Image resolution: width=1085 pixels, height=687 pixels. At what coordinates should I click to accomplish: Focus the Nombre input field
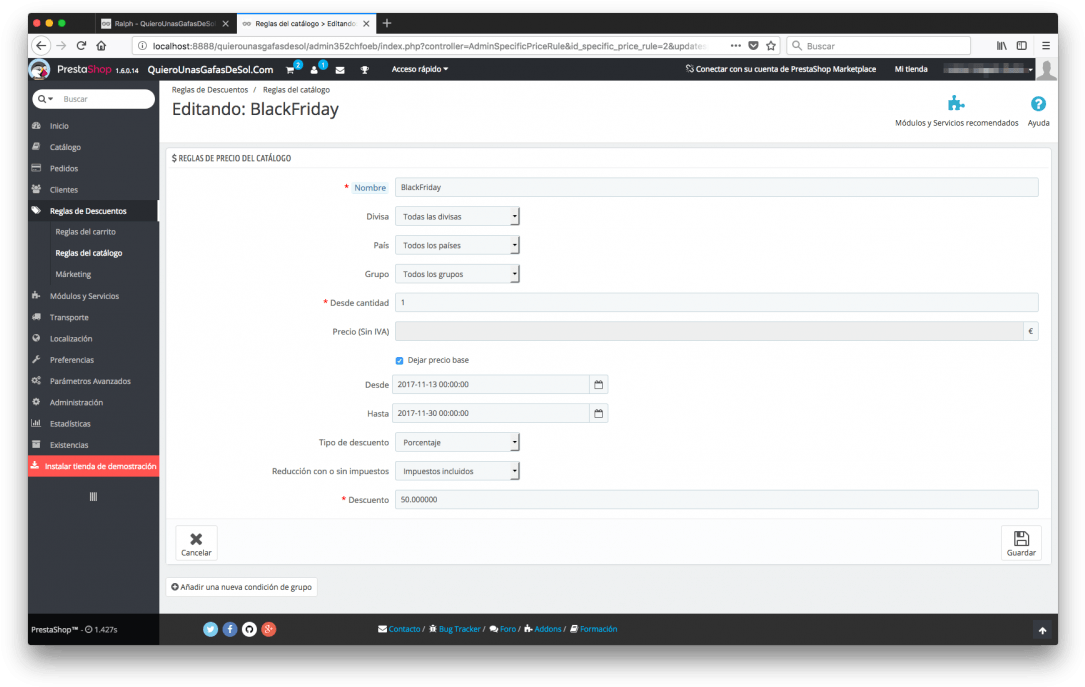tap(716, 187)
